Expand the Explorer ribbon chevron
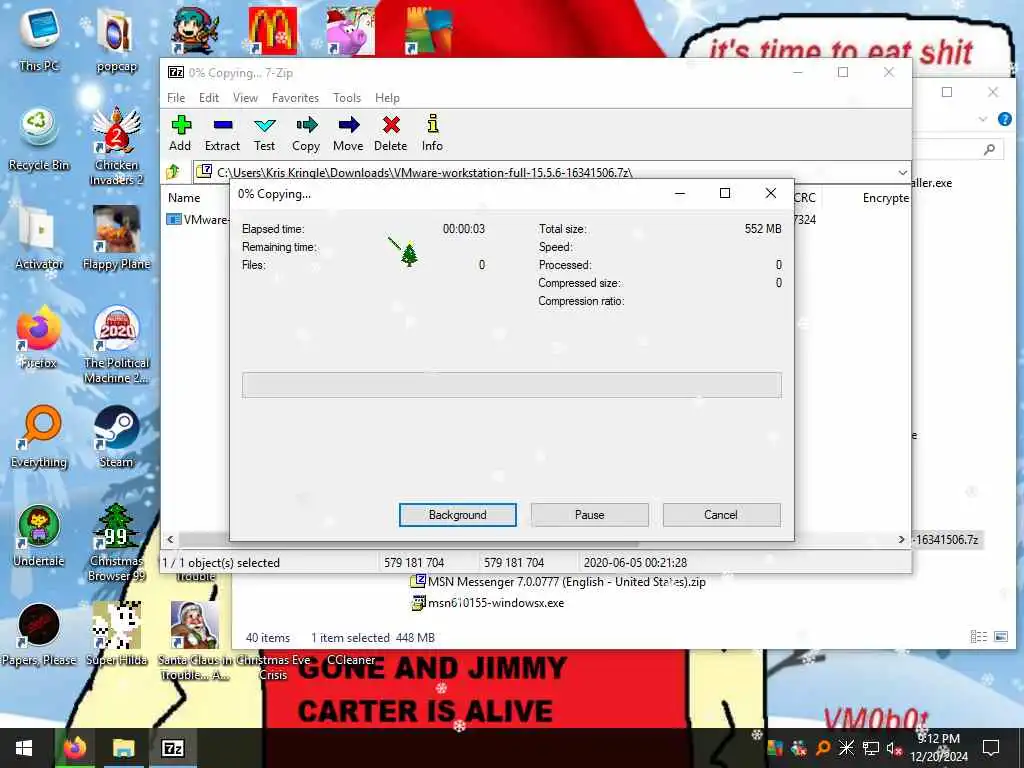This screenshot has height=768, width=1024. [983, 119]
